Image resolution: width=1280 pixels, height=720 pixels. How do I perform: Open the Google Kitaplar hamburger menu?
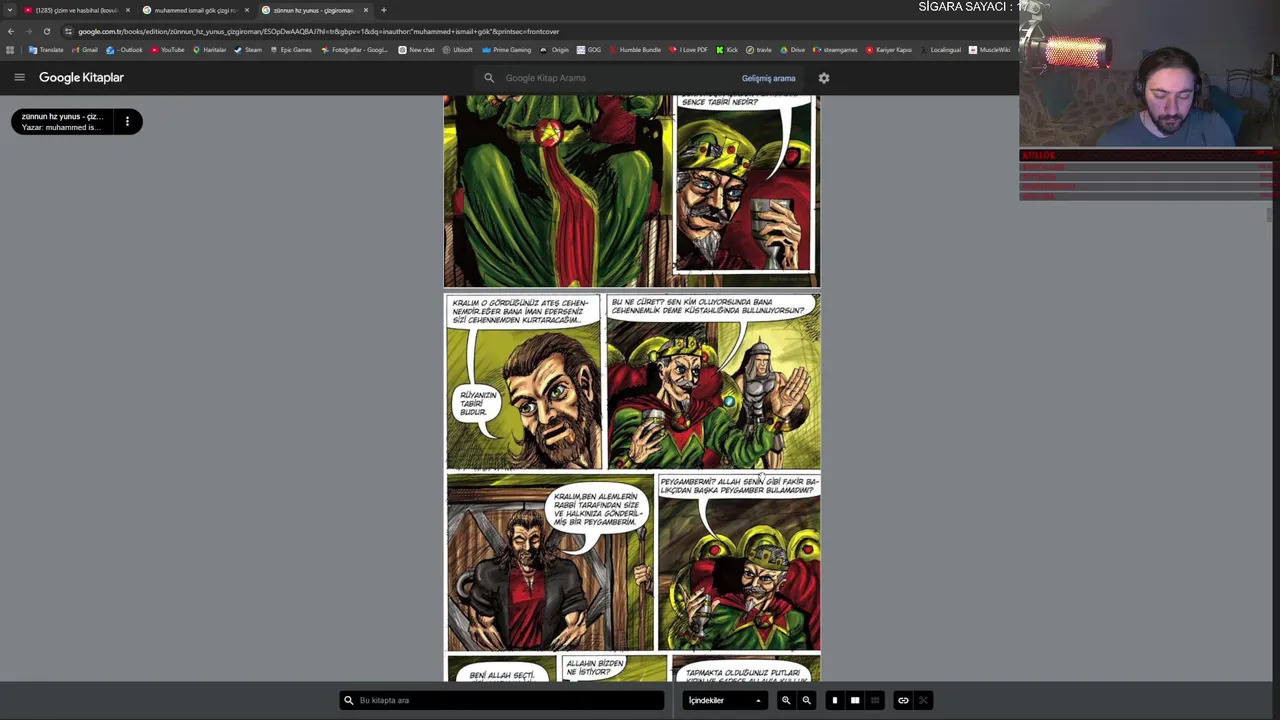[19, 77]
